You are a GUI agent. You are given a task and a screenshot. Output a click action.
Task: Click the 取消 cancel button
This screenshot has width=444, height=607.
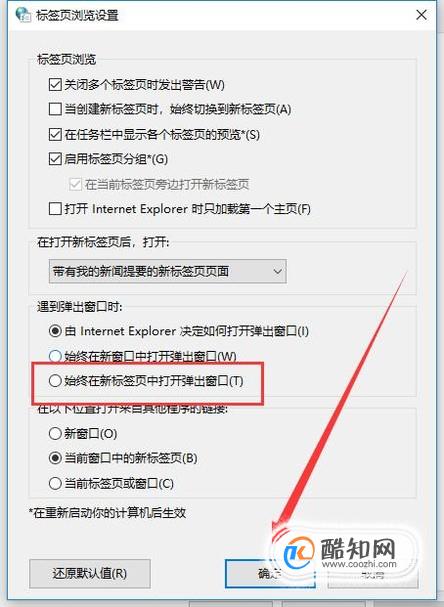pyautogui.click(x=372, y=574)
